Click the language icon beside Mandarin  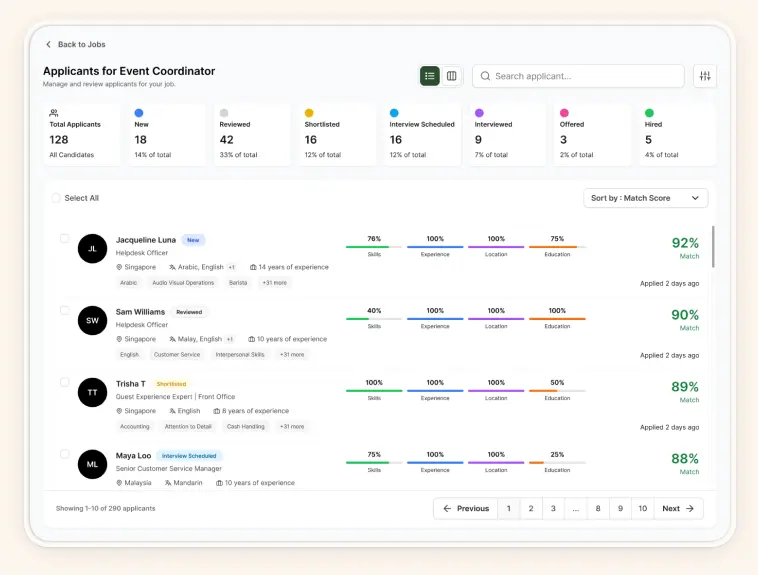[168, 483]
